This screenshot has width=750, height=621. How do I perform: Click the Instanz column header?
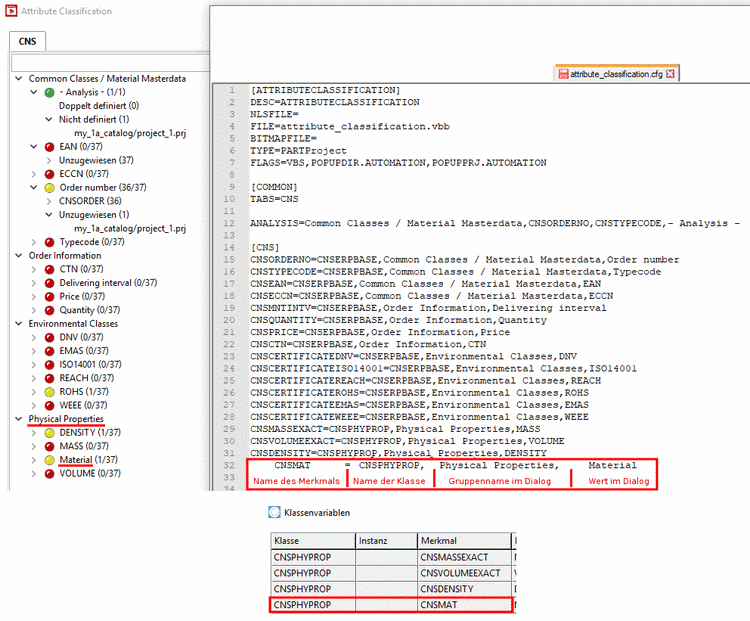pyautogui.click(x=386, y=541)
